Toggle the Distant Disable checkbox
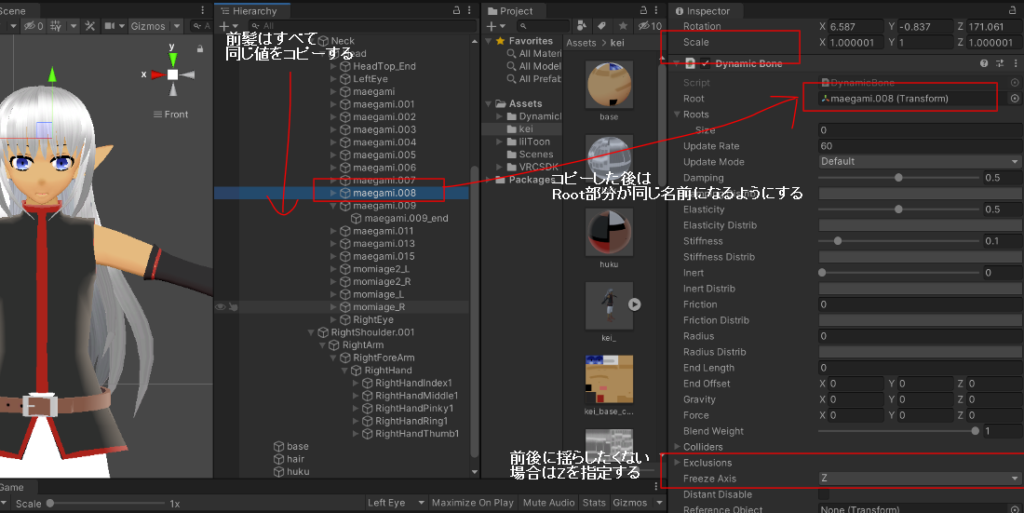 click(x=824, y=494)
